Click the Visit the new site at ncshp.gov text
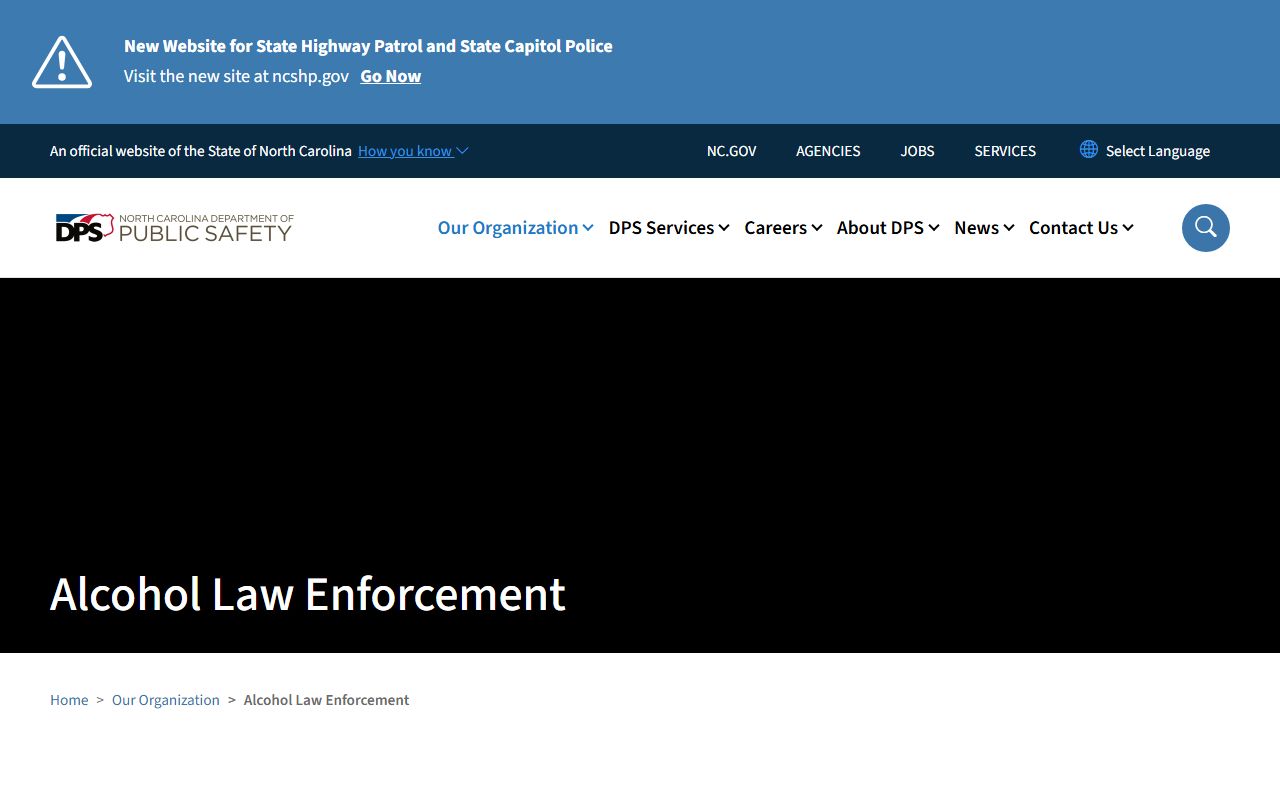This screenshot has height=800, width=1280. 236,76
